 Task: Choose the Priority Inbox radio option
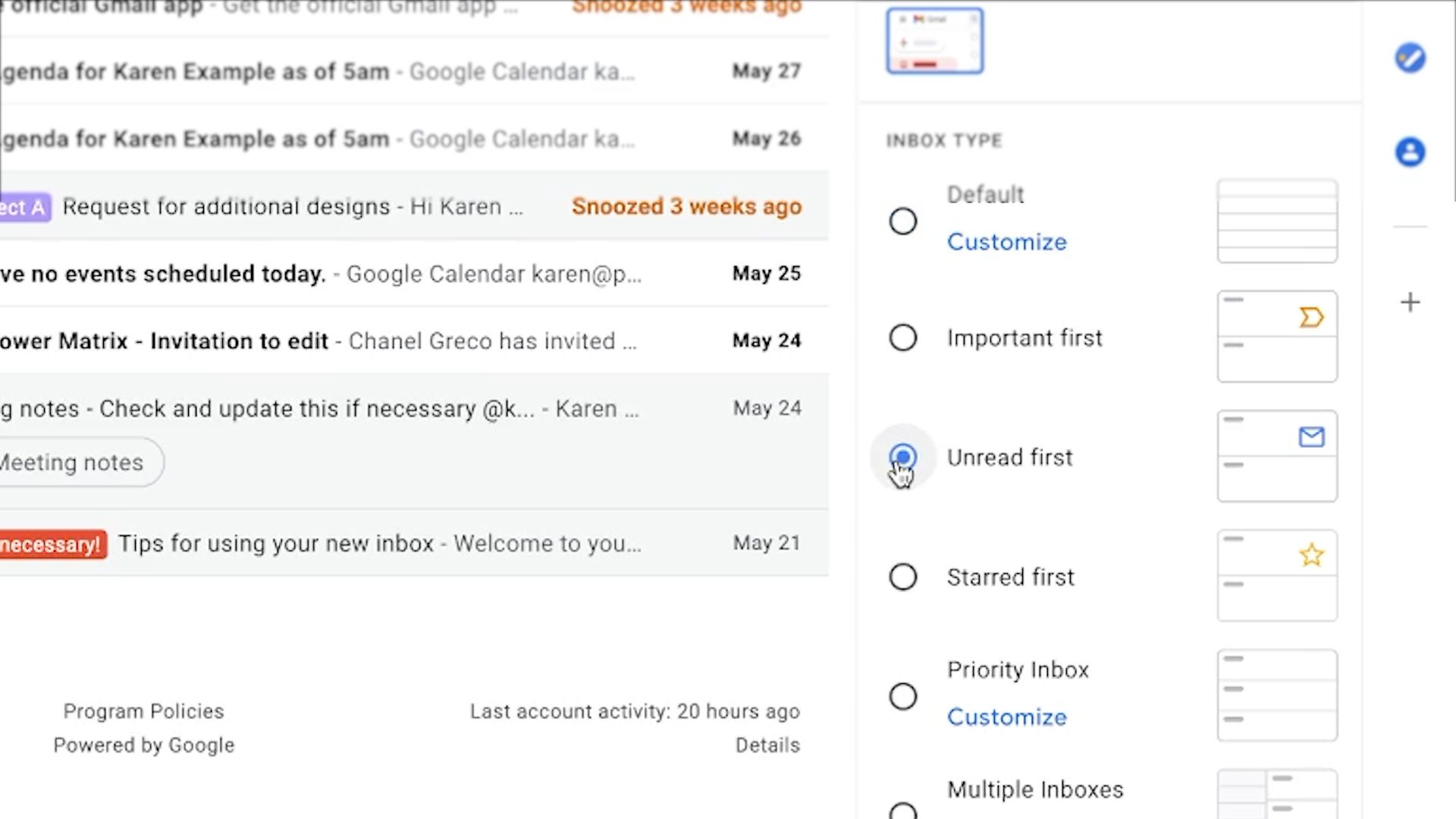pos(902,696)
